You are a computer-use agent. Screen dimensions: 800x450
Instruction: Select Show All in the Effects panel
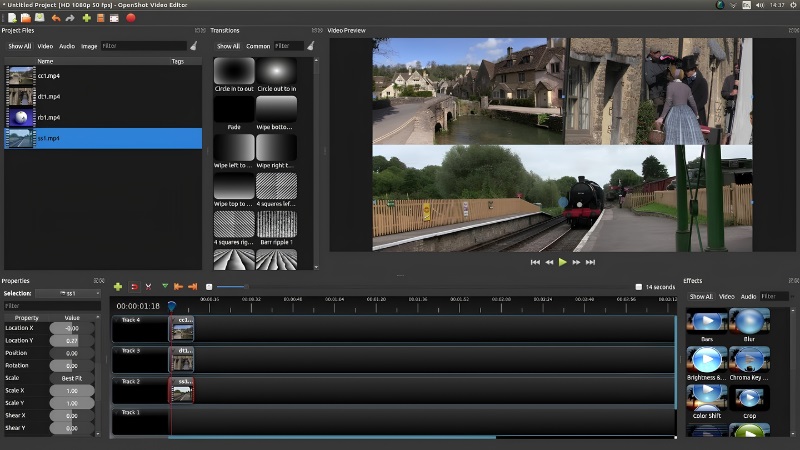(x=701, y=296)
